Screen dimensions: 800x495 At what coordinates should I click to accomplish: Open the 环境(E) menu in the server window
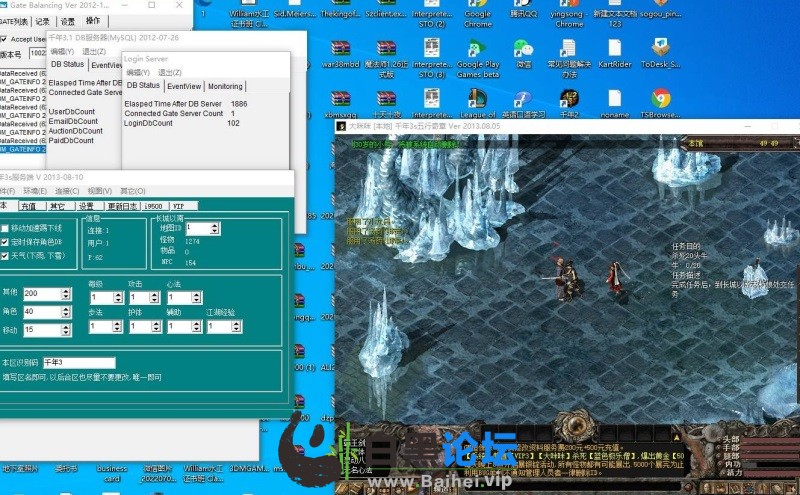click(x=35, y=191)
